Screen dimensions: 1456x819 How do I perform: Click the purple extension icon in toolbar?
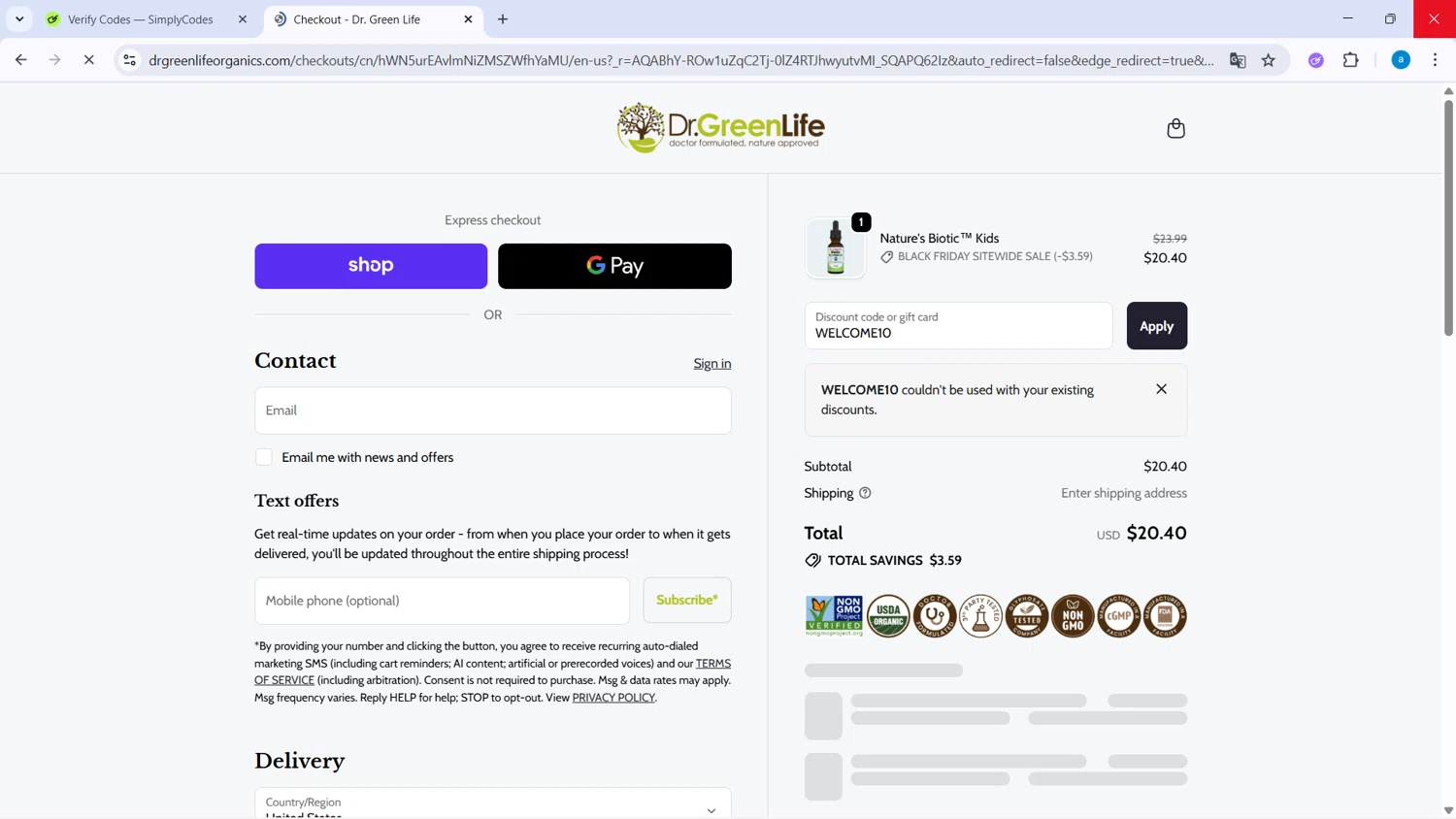(x=1316, y=60)
